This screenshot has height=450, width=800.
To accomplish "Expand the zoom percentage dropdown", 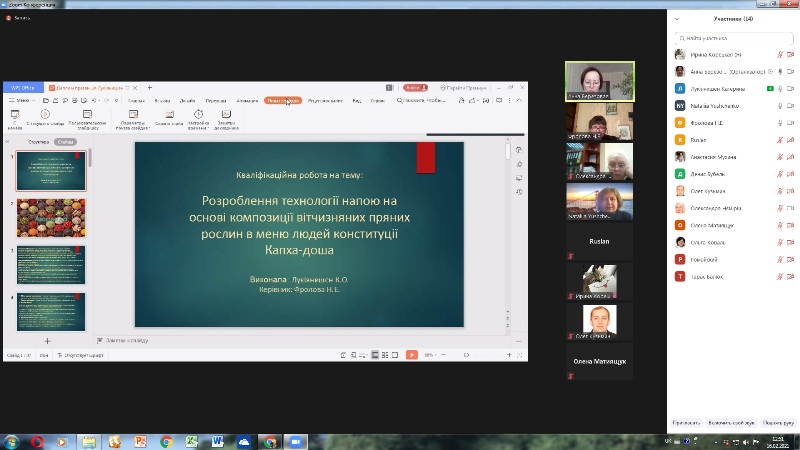I will click(431, 354).
